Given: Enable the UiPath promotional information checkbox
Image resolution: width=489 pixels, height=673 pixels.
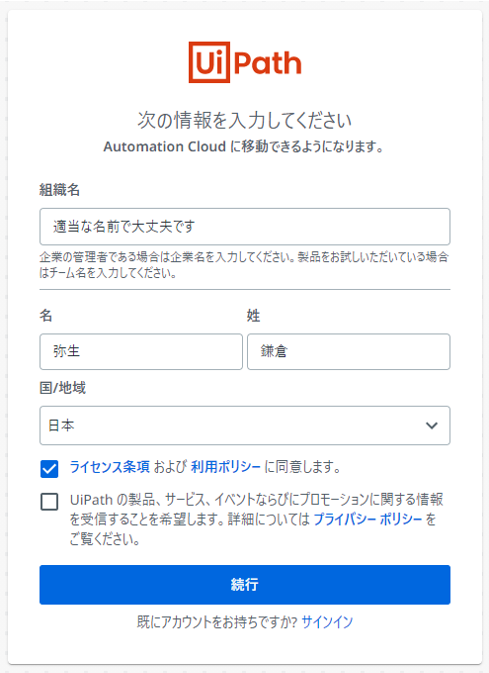Looking at the screenshot, I should [x=49, y=501].
